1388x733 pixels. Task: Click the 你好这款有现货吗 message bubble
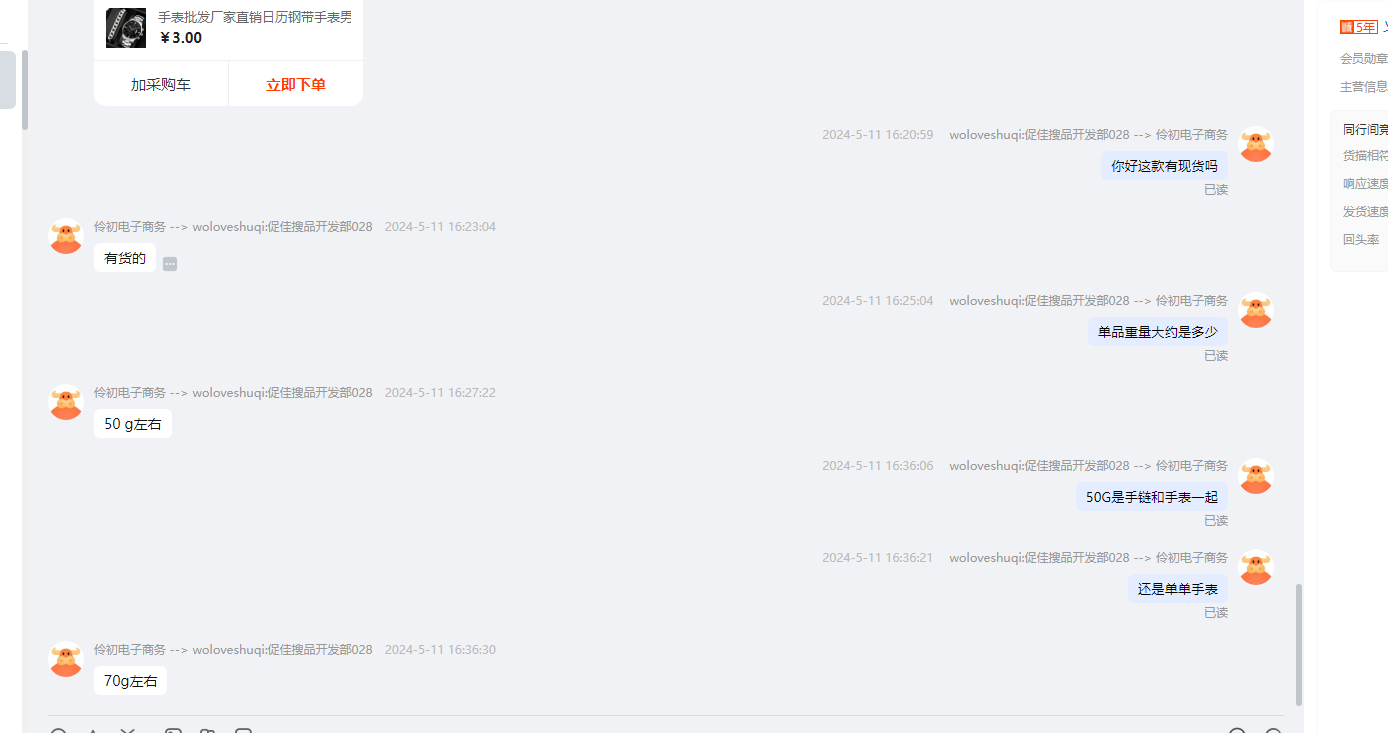1164,166
